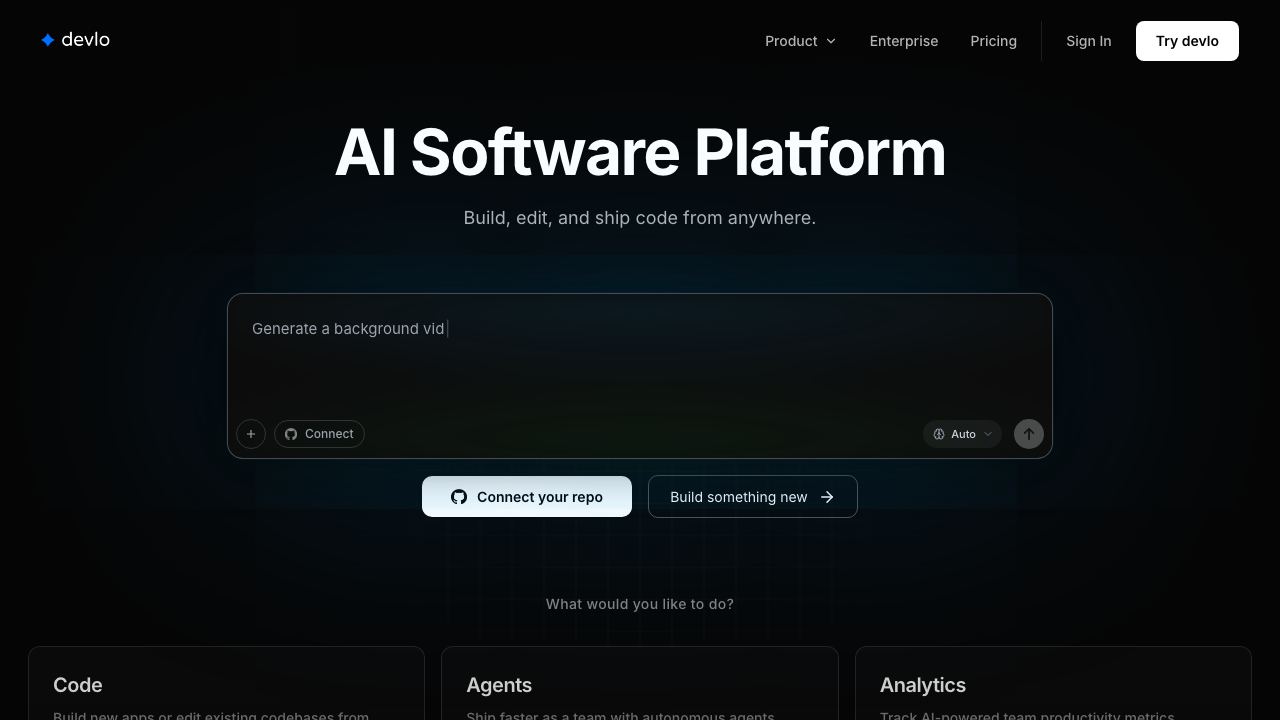Click the Connect your repo button

pyautogui.click(x=527, y=497)
